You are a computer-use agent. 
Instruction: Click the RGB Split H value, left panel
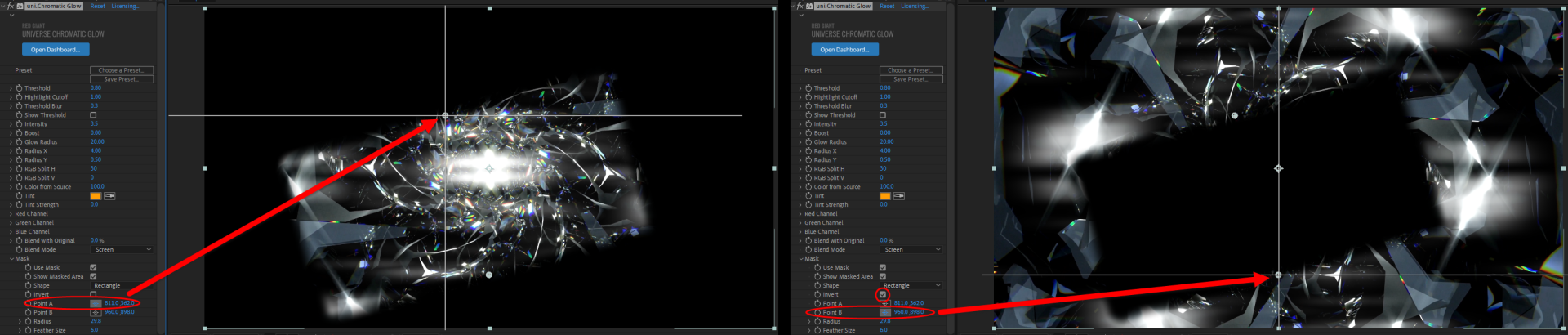(93, 169)
